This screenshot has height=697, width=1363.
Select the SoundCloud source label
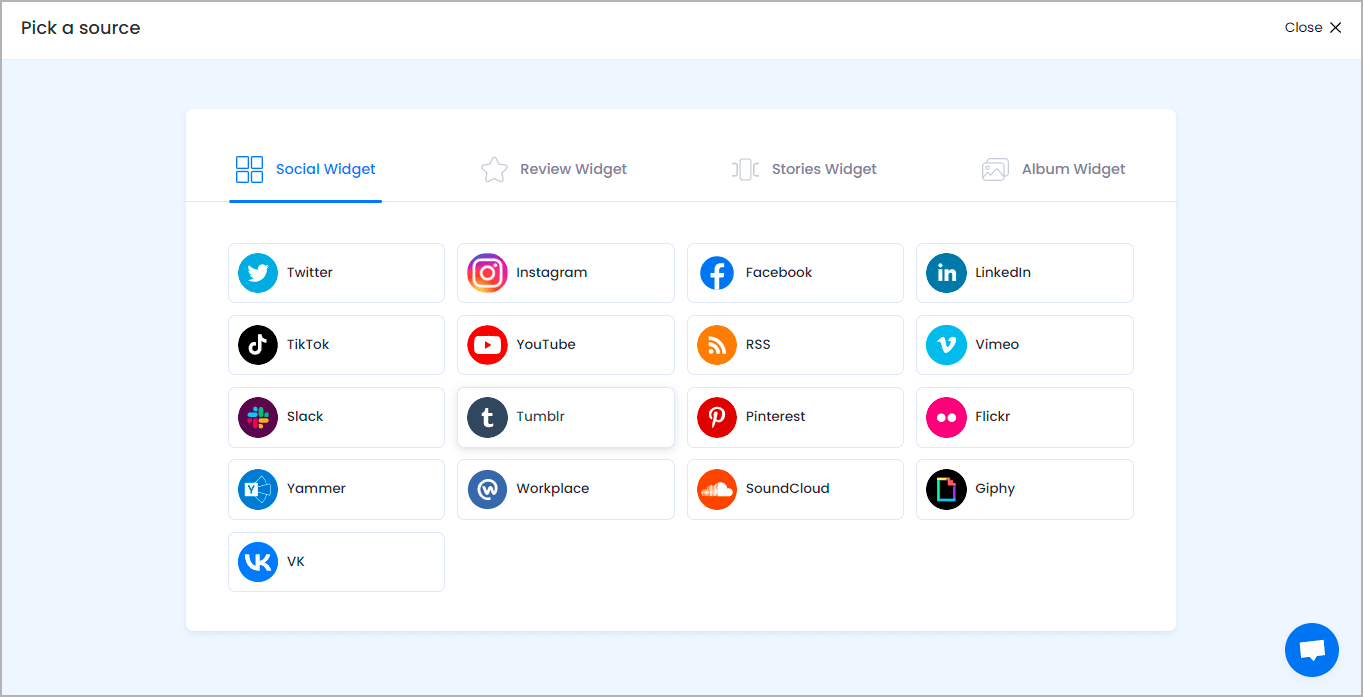click(x=788, y=489)
